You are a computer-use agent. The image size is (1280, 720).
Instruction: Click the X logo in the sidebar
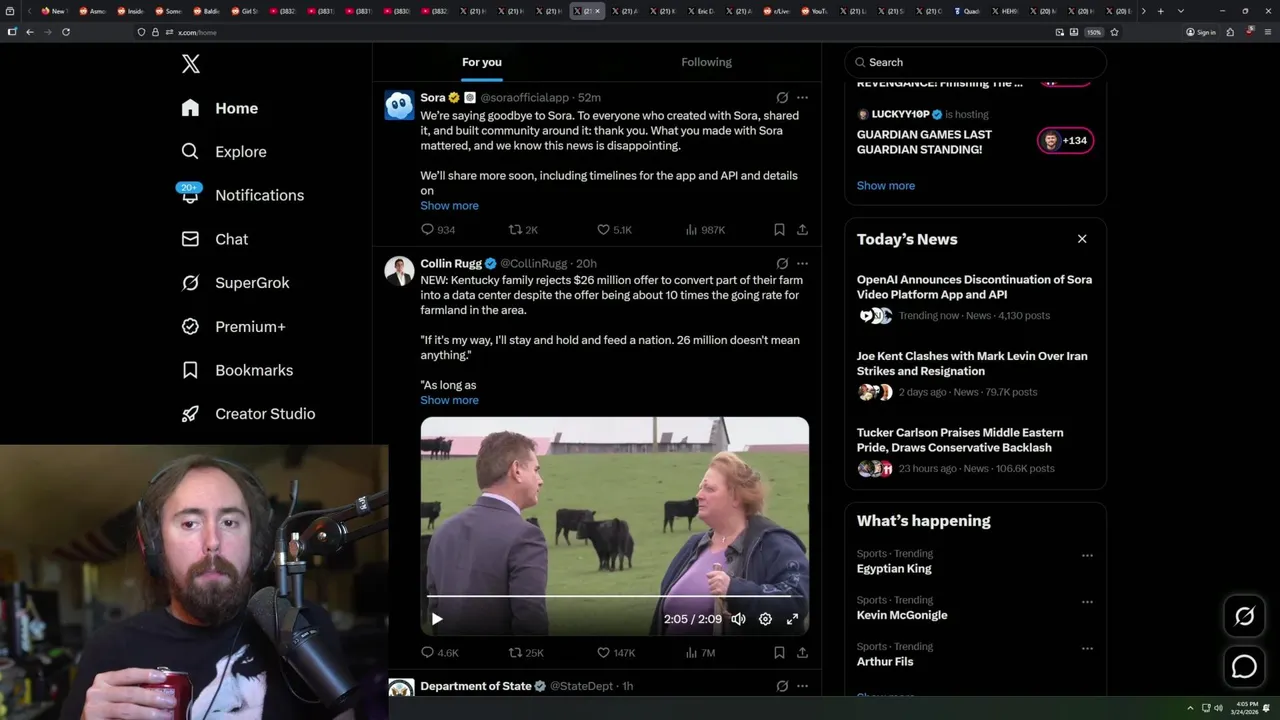point(191,64)
